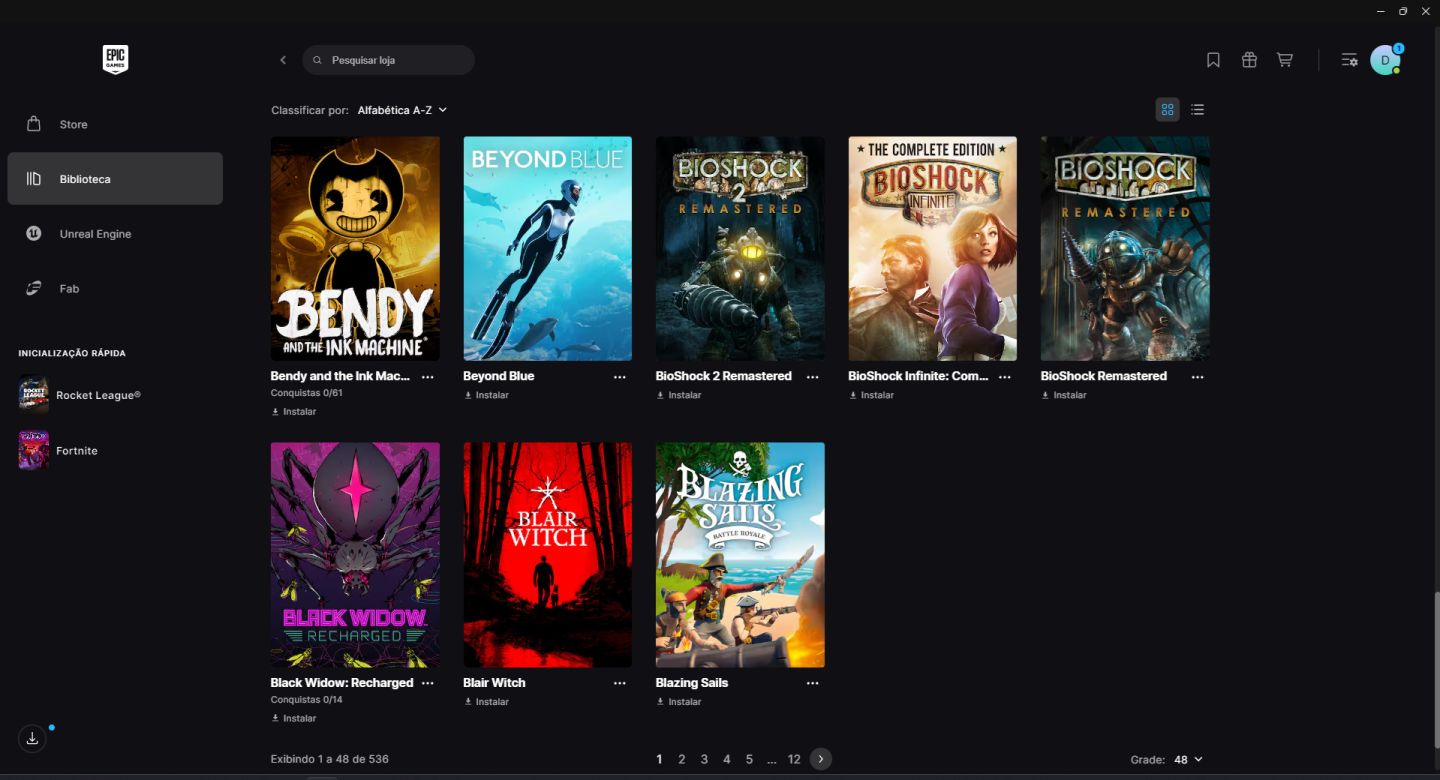Open the D profile avatar
The width and height of the screenshot is (1440, 780).
tap(1385, 60)
